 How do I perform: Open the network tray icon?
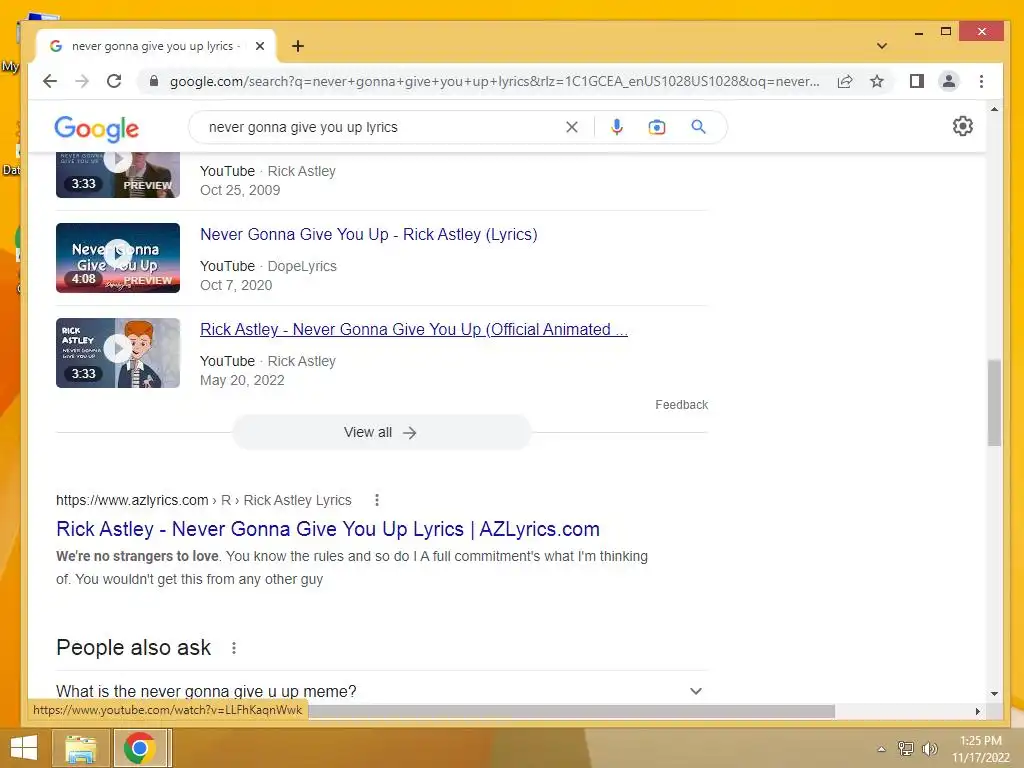pyautogui.click(x=905, y=748)
